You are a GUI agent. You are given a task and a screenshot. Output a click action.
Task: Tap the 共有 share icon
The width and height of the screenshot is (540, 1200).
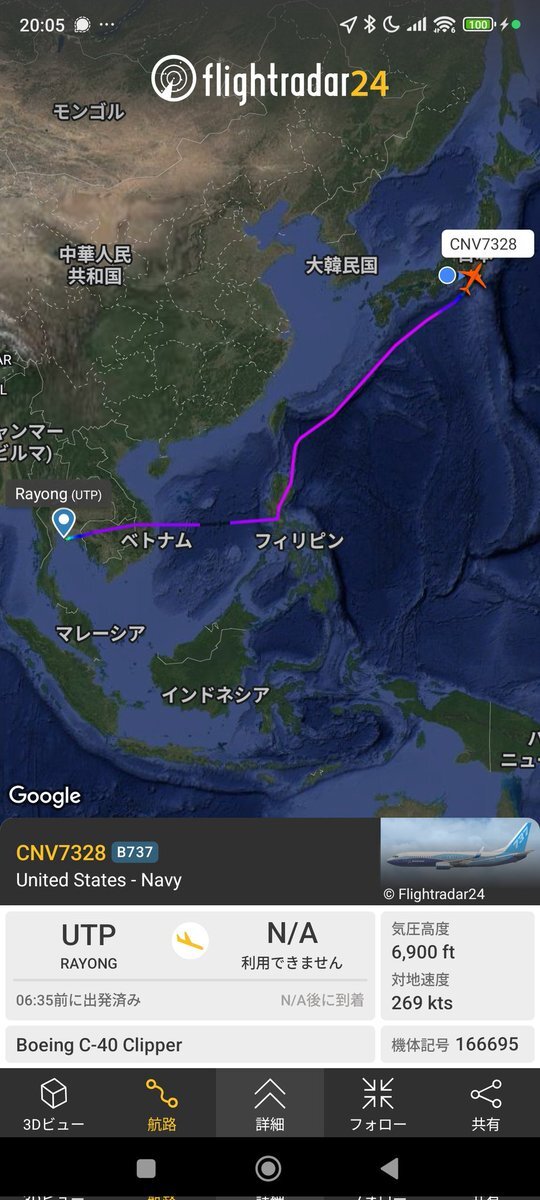pos(486,1094)
